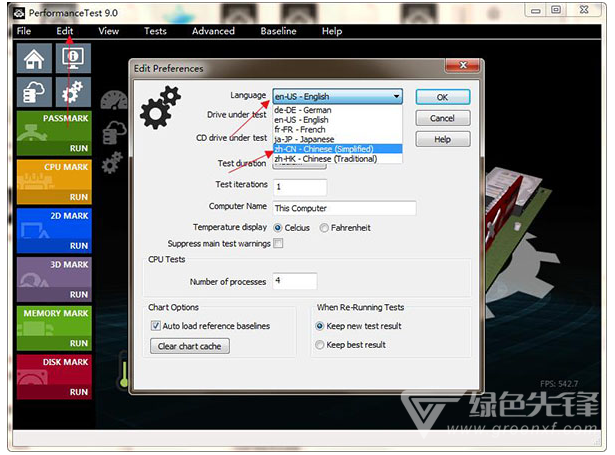Select ja-JP Japanese from language list
The height and width of the screenshot is (455, 615).
(338, 139)
